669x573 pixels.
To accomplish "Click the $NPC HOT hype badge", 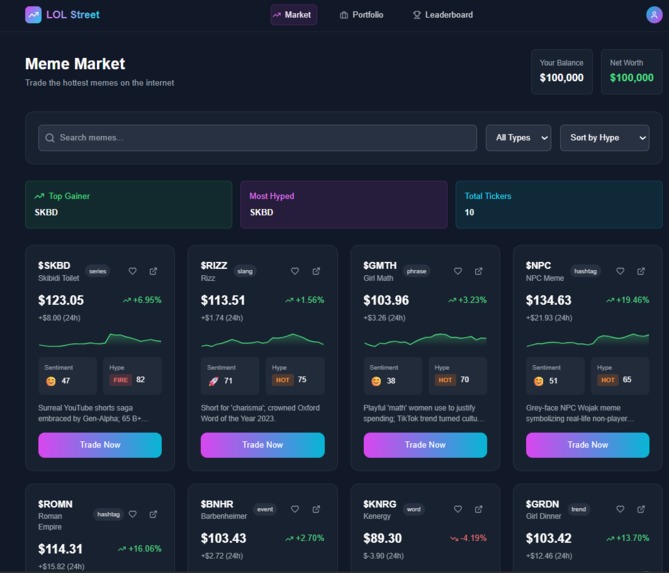I will pos(608,380).
